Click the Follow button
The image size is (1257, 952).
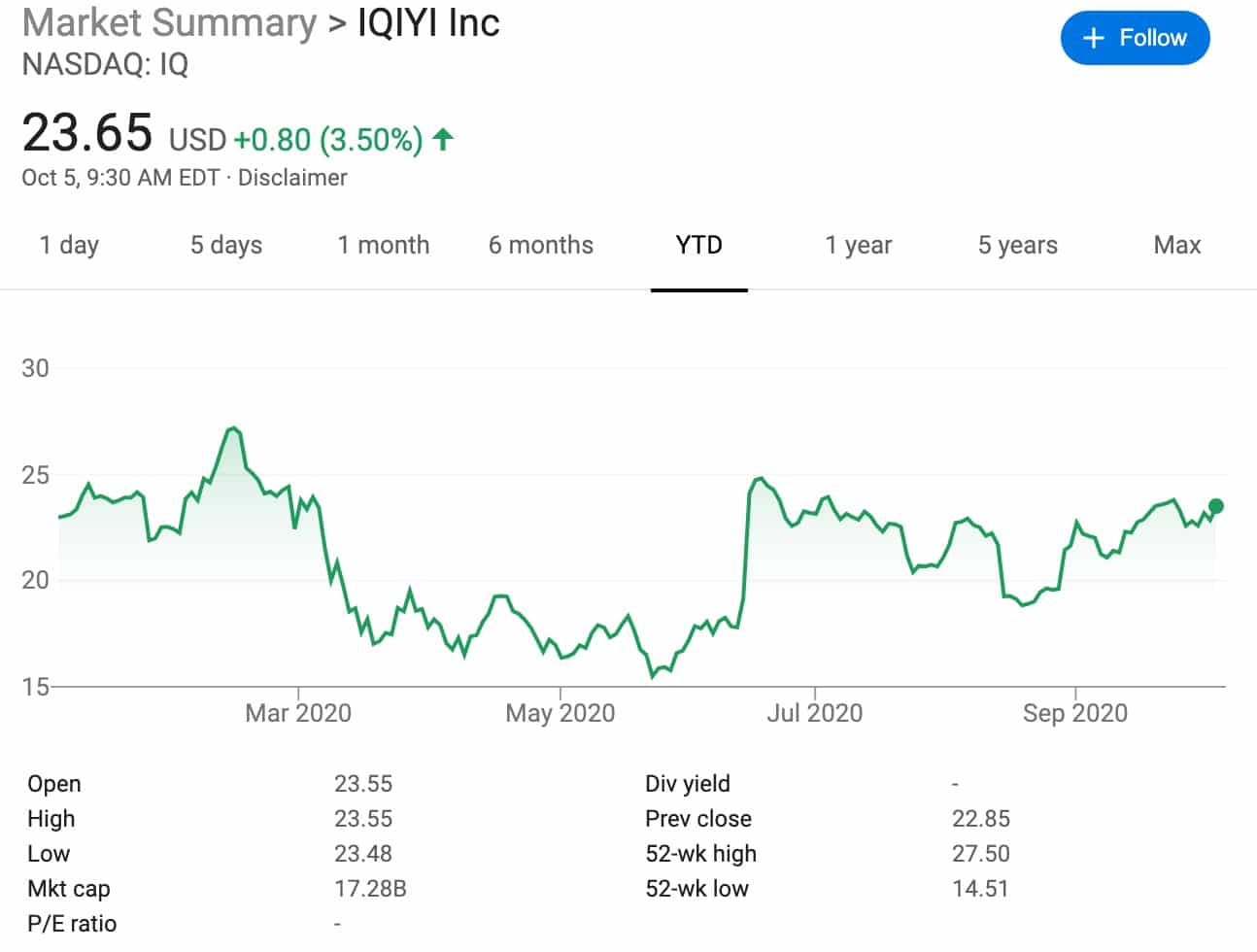[x=1135, y=38]
